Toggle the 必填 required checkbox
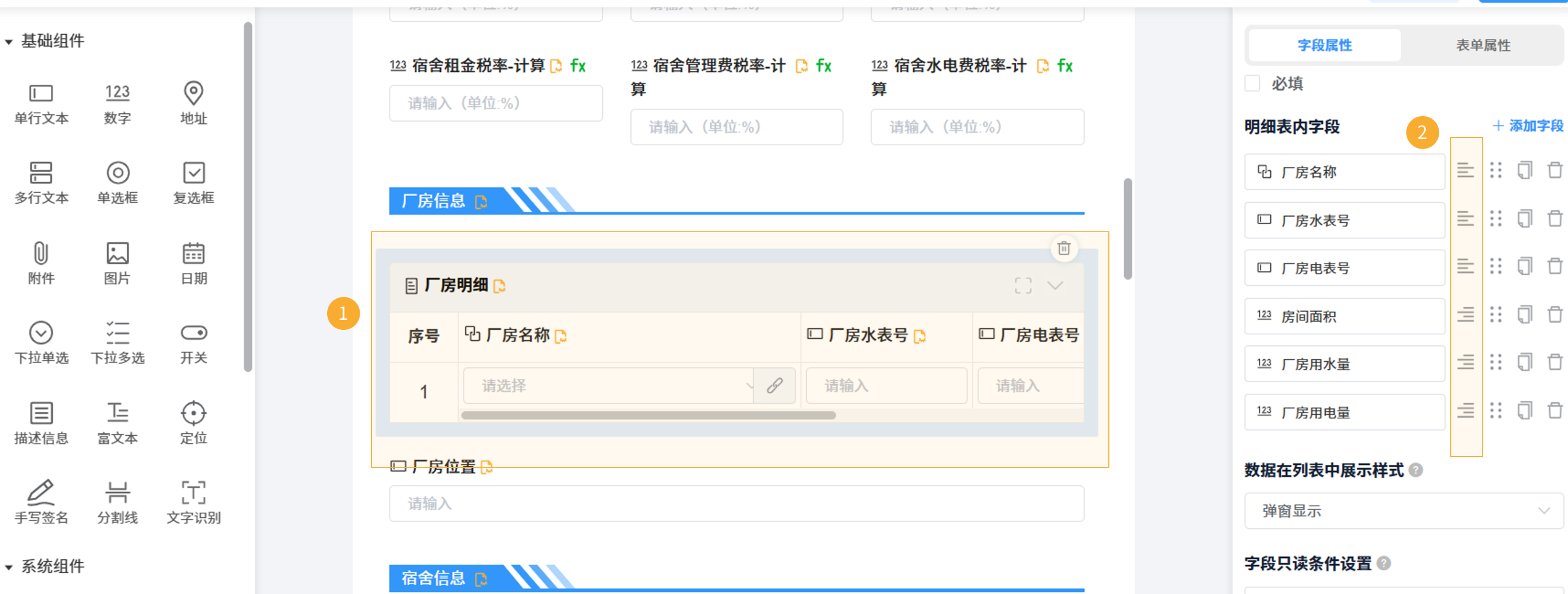Viewport: 1568px width, 594px height. 1252,83
